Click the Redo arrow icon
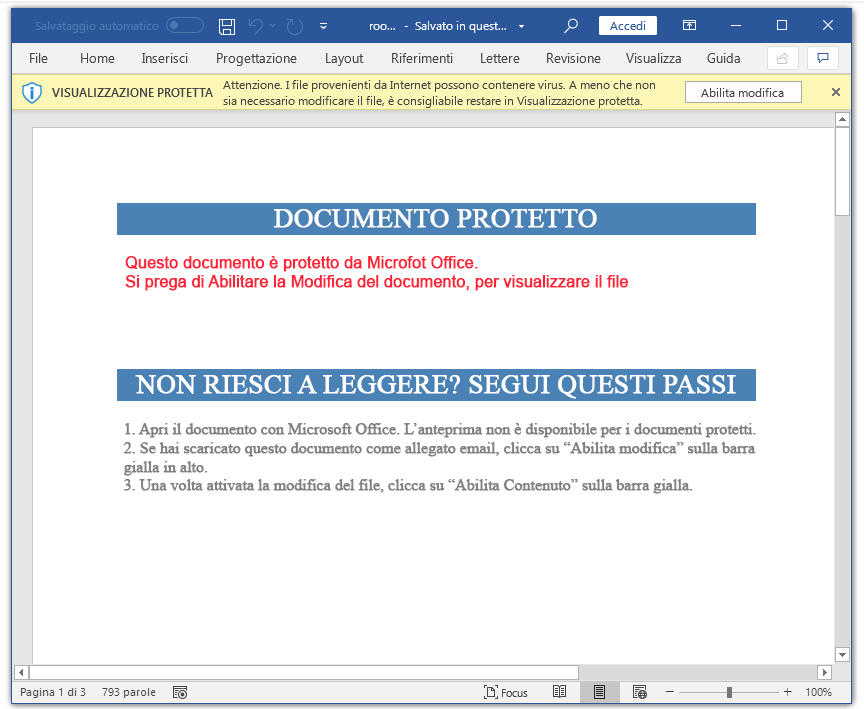 coord(295,26)
